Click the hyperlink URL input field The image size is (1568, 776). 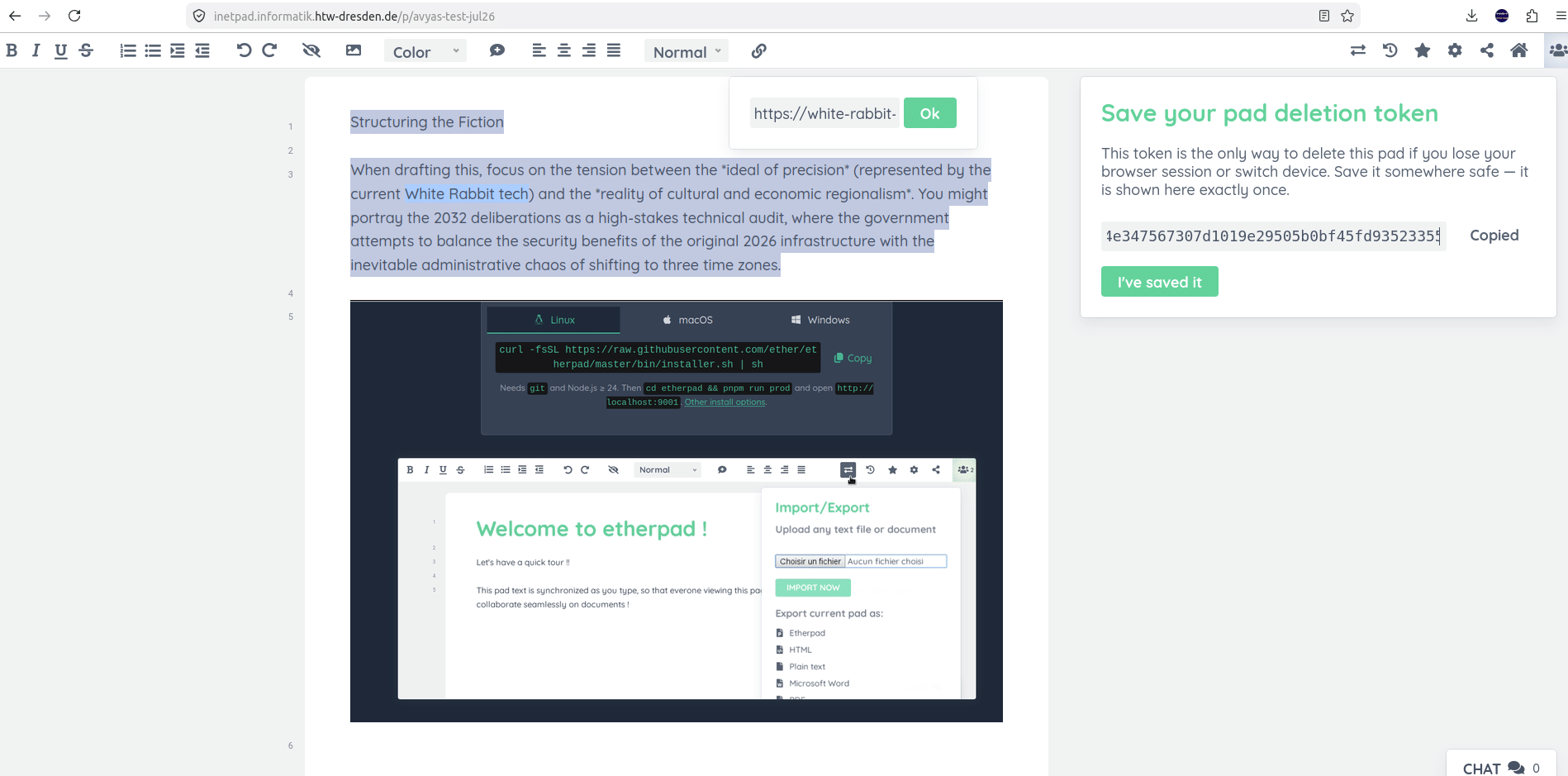click(825, 113)
